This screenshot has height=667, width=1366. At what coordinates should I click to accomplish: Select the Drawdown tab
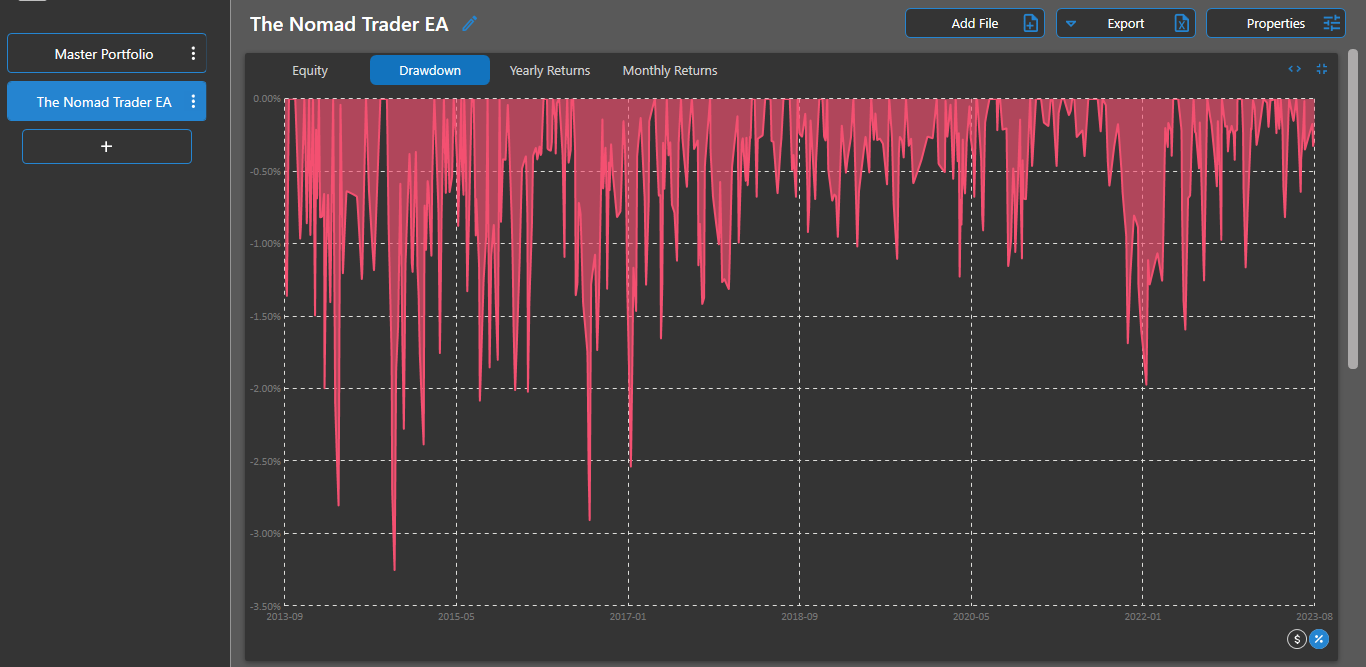coord(430,70)
